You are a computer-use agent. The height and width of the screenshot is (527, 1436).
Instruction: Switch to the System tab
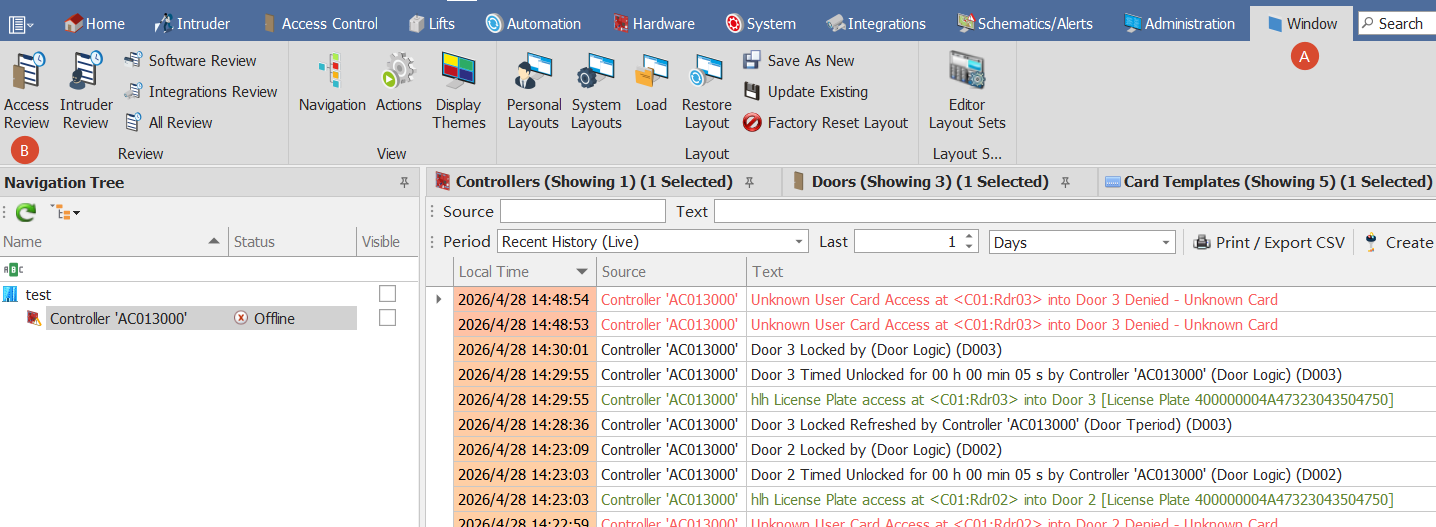[761, 23]
